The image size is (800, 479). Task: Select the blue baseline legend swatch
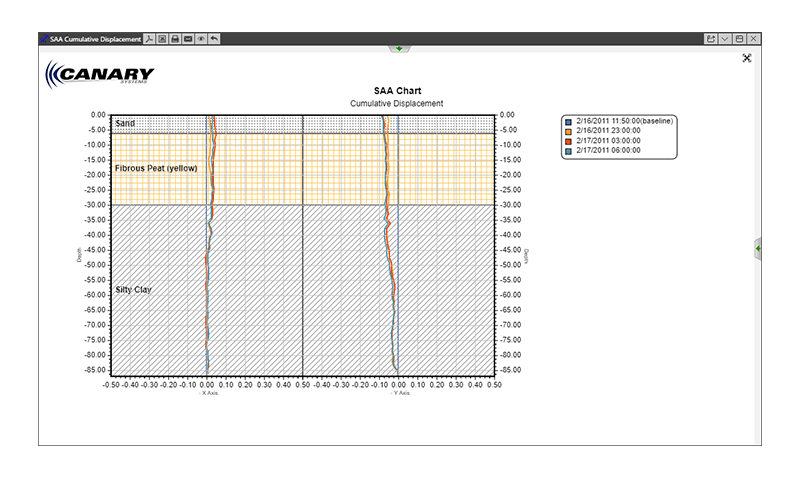click(568, 122)
